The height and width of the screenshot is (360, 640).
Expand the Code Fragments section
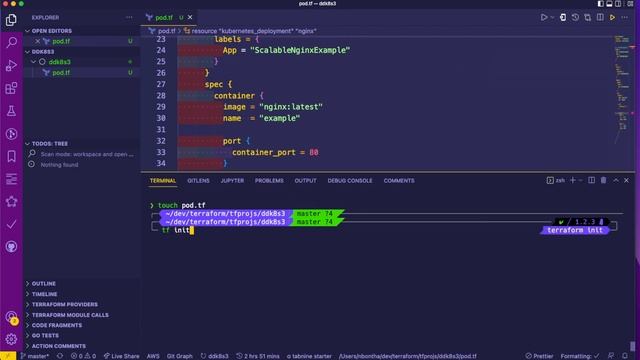coord(57,325)
